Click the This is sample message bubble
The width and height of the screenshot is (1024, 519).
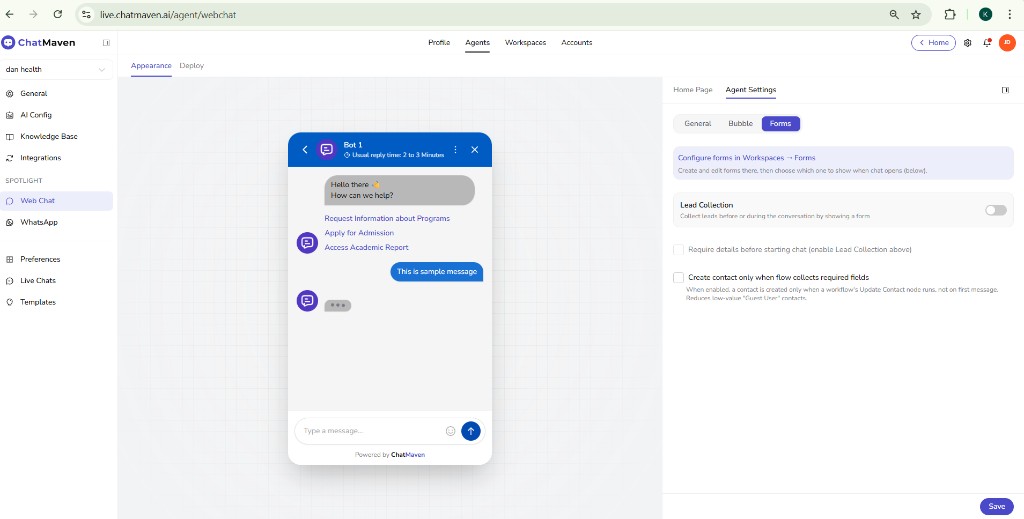(x=437, y=272)
